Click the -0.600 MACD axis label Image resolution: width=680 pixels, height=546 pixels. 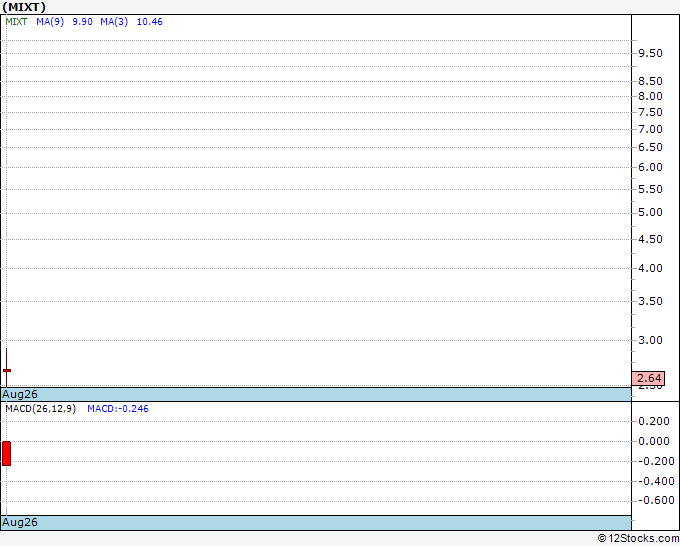pyautogui.click(x=656, y=500)
